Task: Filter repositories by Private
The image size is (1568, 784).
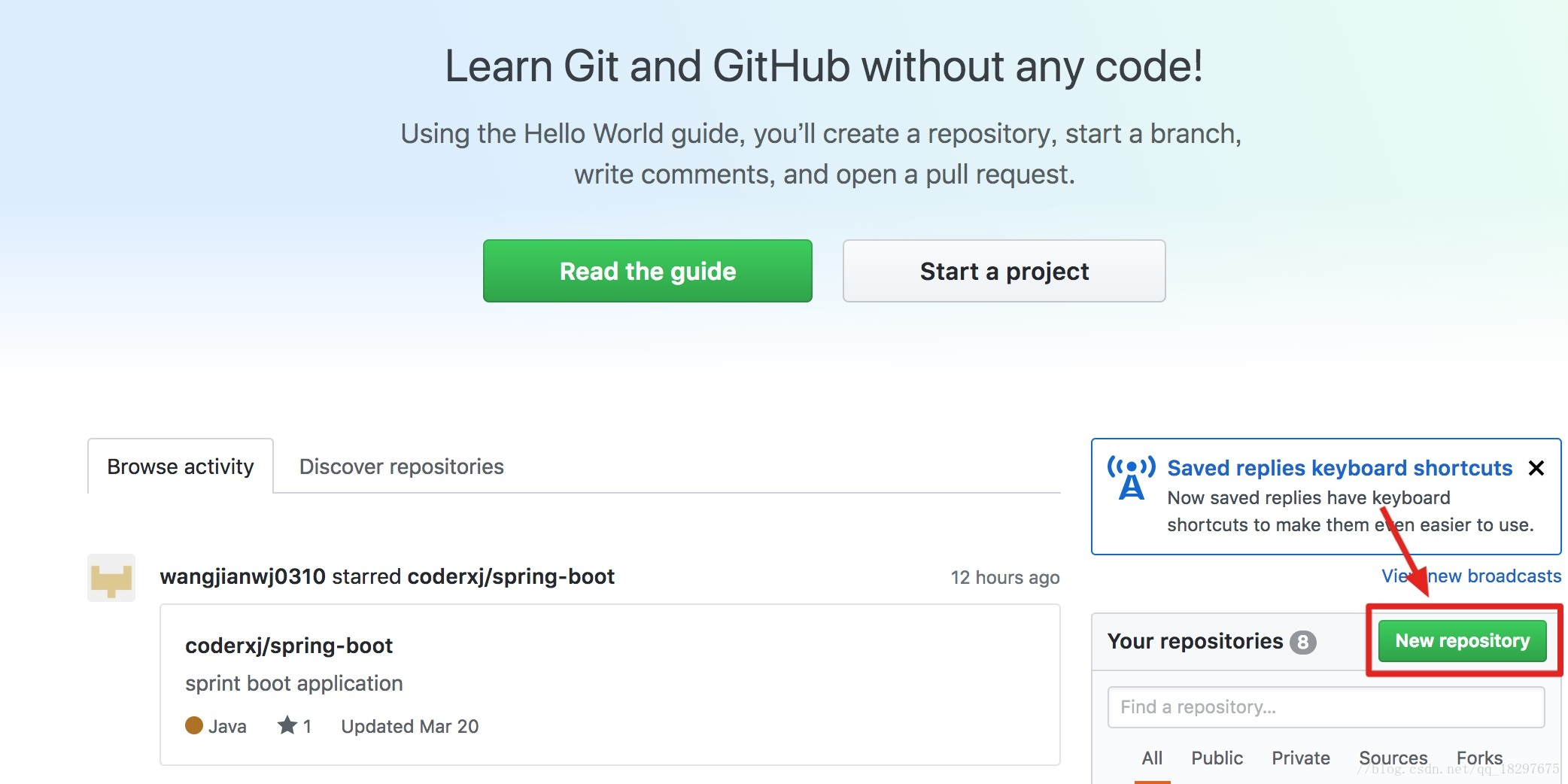Action: 1300,758
